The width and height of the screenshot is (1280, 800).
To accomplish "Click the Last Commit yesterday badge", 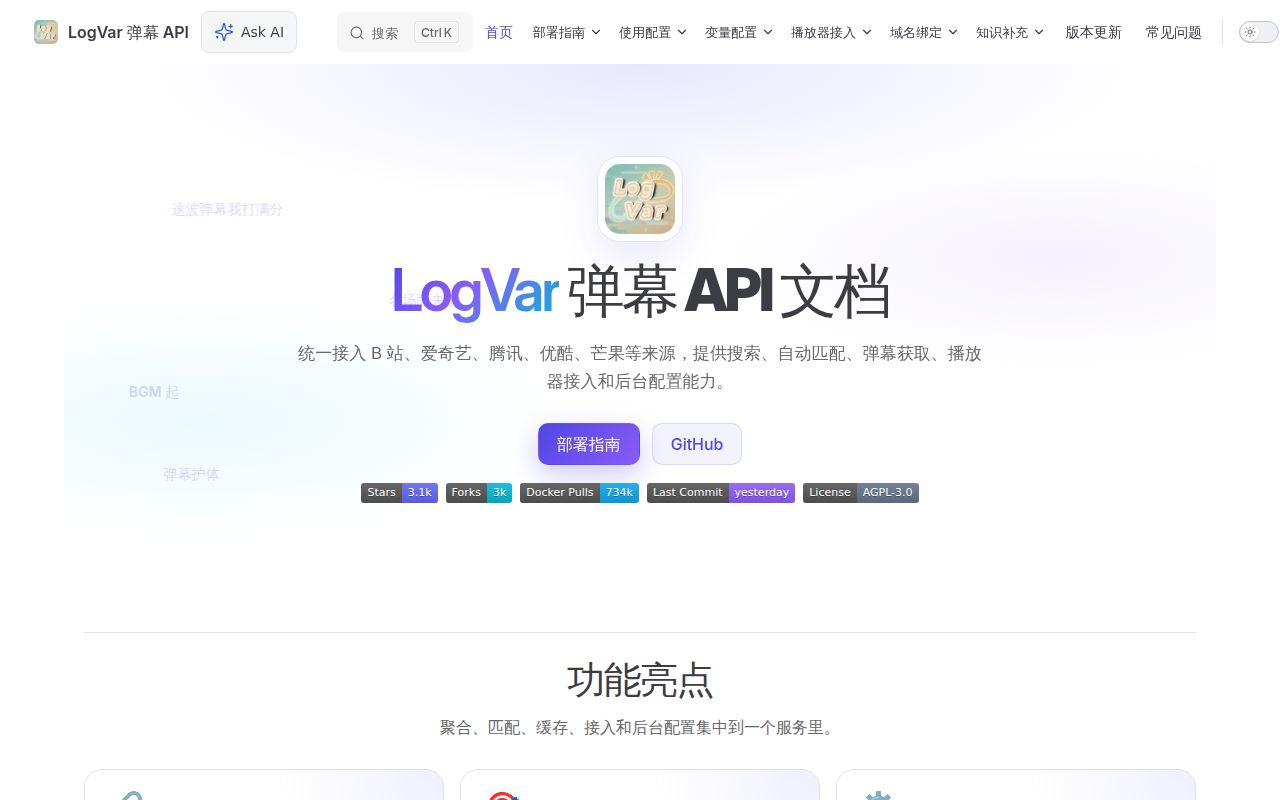I will point(721,492).
